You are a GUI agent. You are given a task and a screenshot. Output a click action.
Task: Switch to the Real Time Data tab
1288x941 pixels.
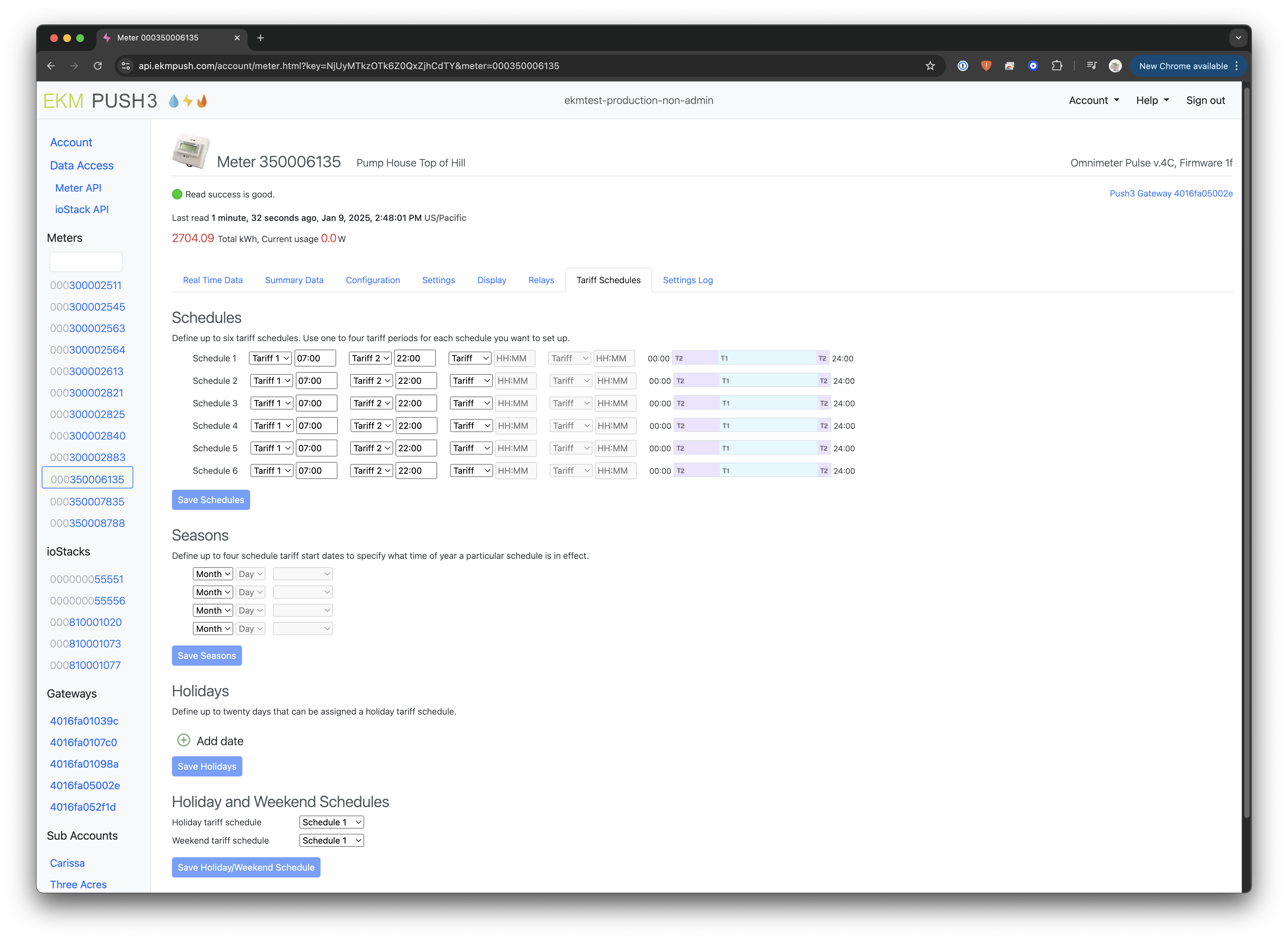click(212, 280)
